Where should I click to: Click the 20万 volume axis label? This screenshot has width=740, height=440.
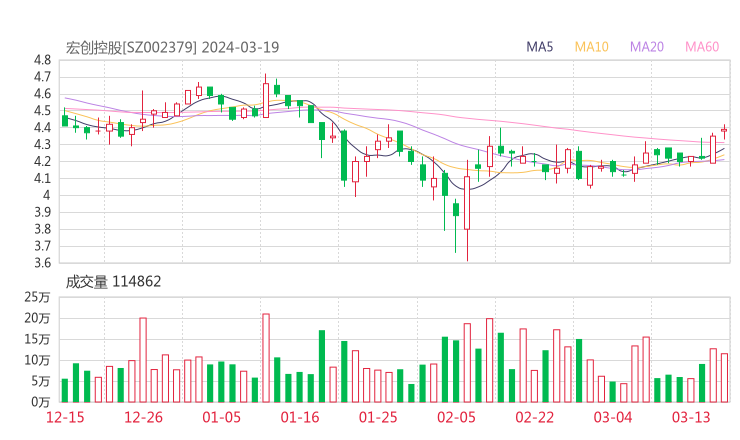[37, 318]
